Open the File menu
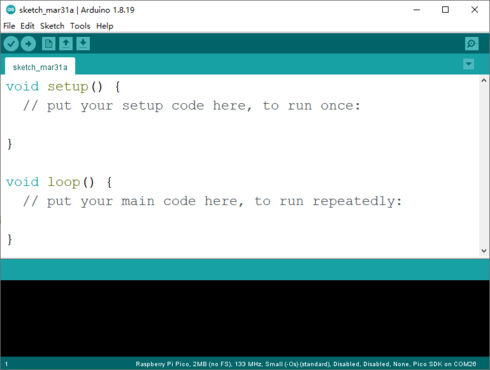Screen dimensions: 490x370 click(x=9, y=26)
